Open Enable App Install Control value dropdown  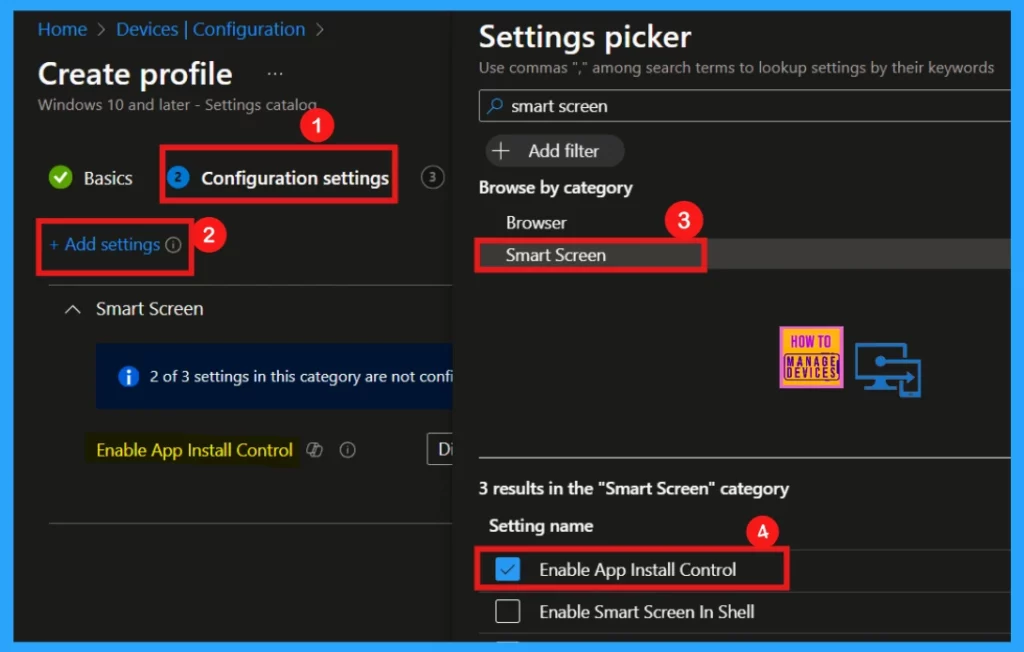pos(440,449)
